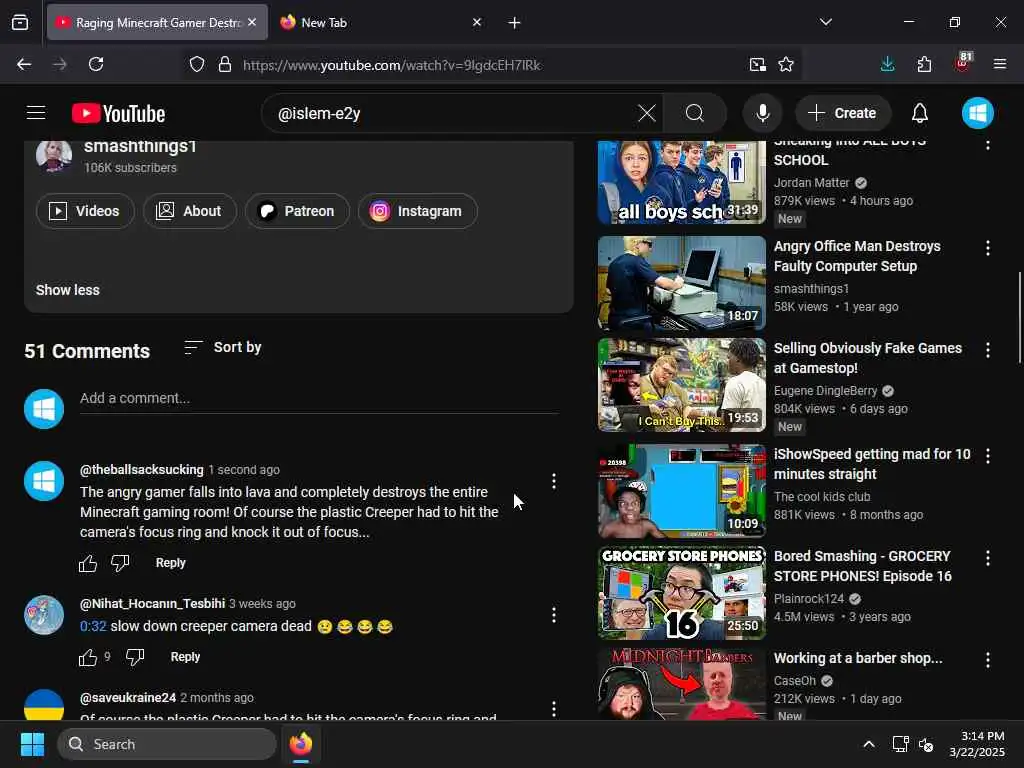Reply to the @Nihat_Hocanın_Tesbihi comment

click(185, 657)
